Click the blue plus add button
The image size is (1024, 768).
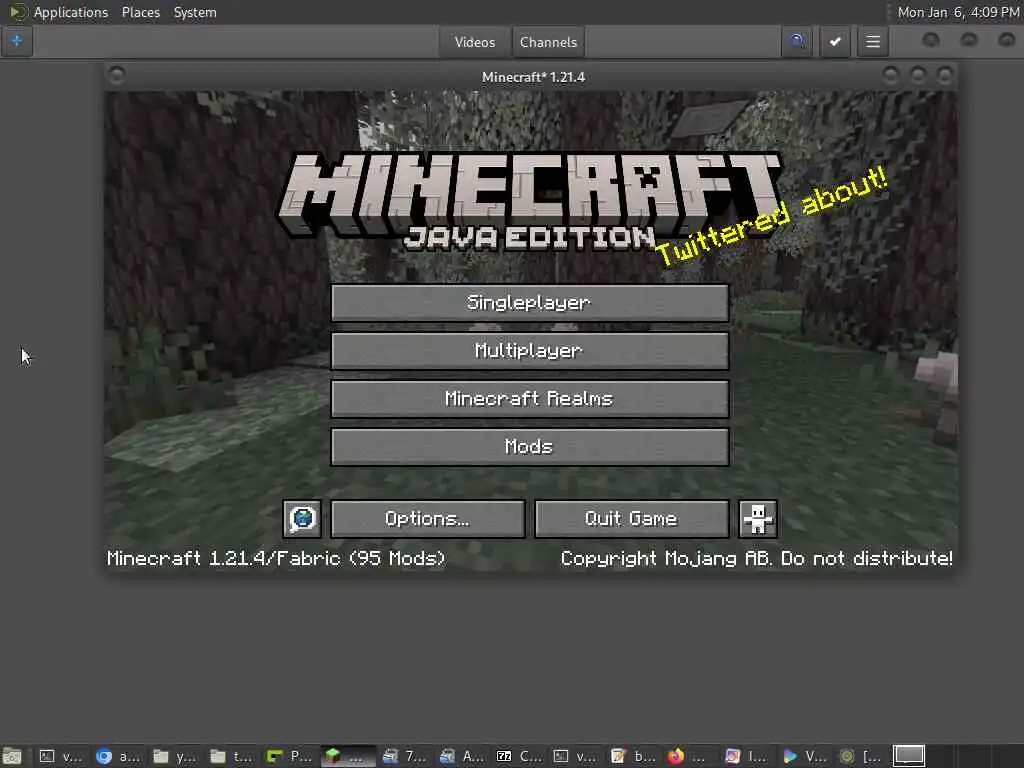[x=17, y=42]
